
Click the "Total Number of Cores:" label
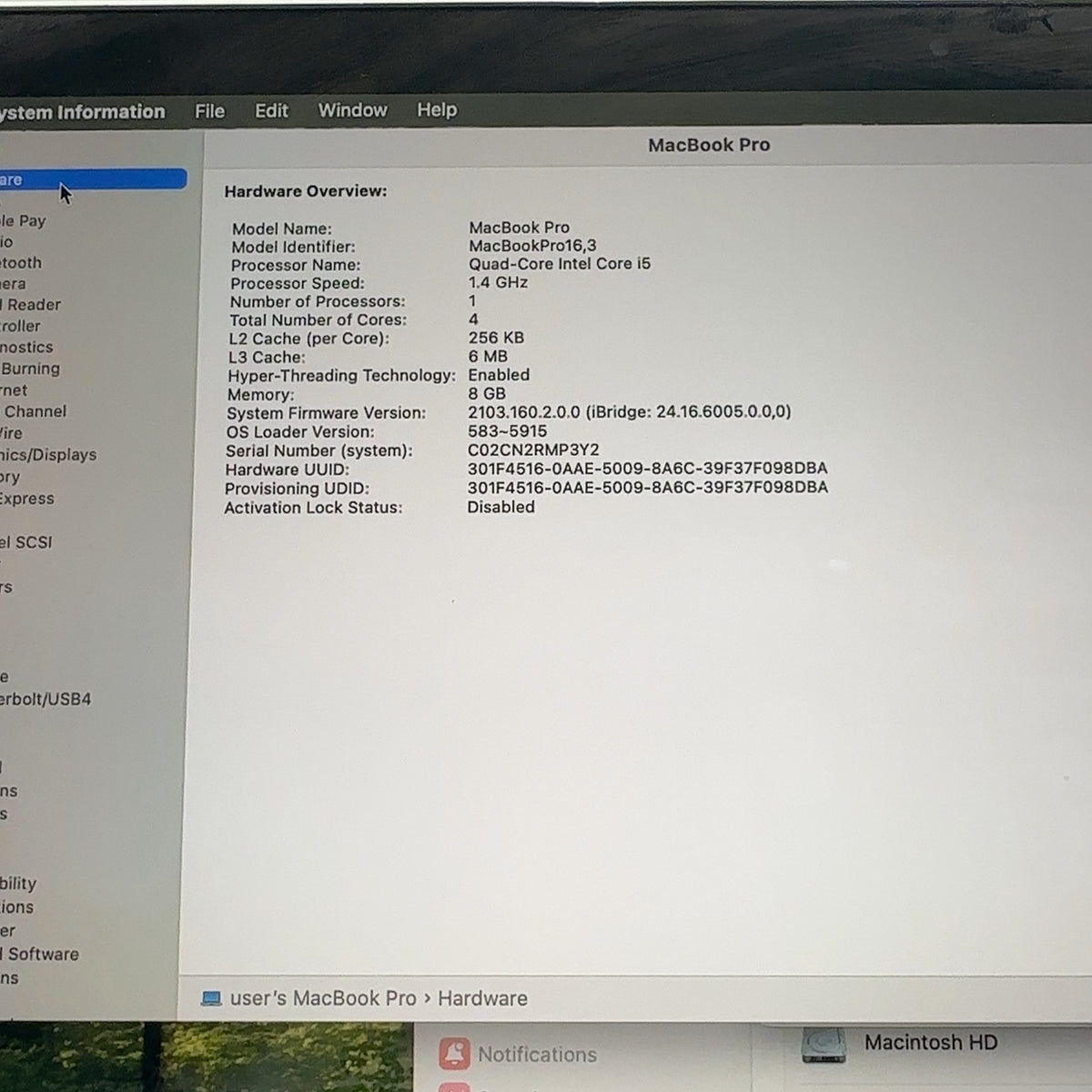tap(318, 319)
